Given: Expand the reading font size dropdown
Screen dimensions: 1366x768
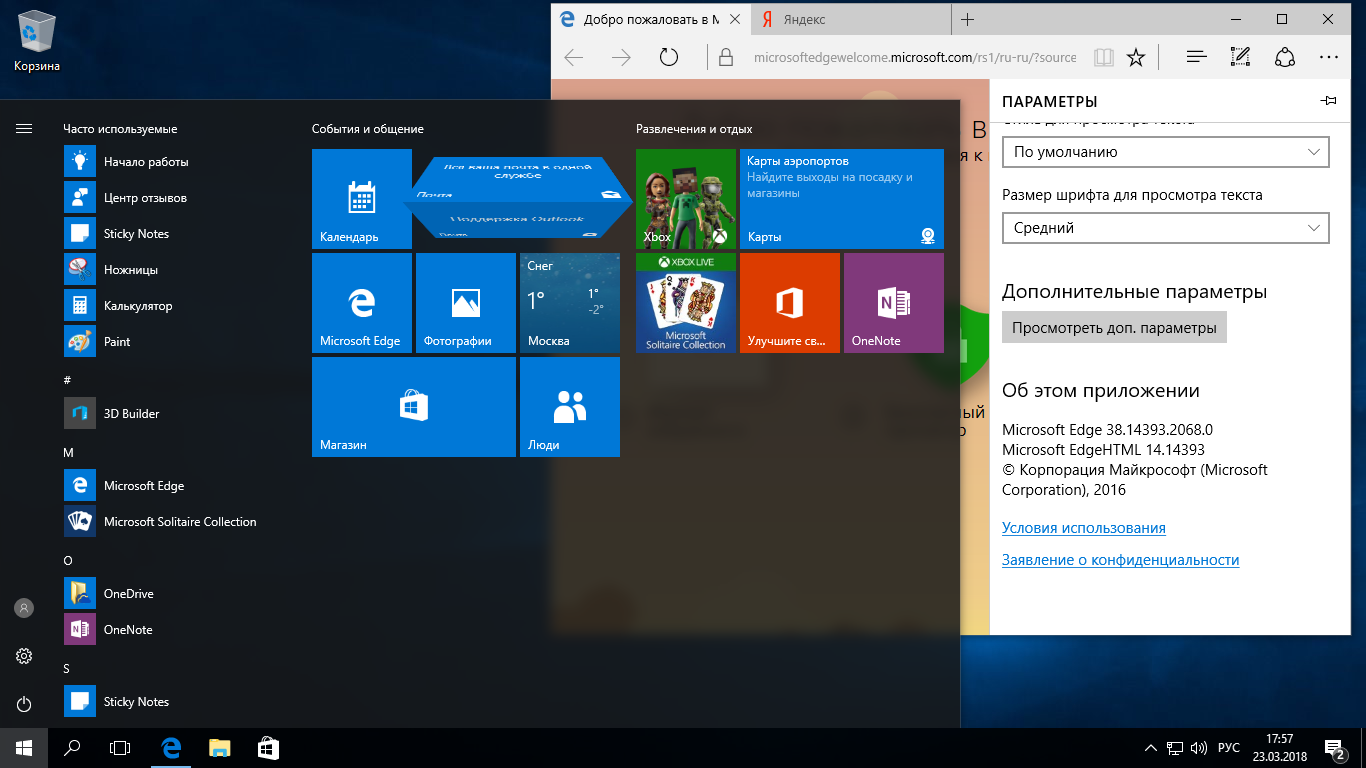Looking at the screenshot, I should (x=1165, y=228).
